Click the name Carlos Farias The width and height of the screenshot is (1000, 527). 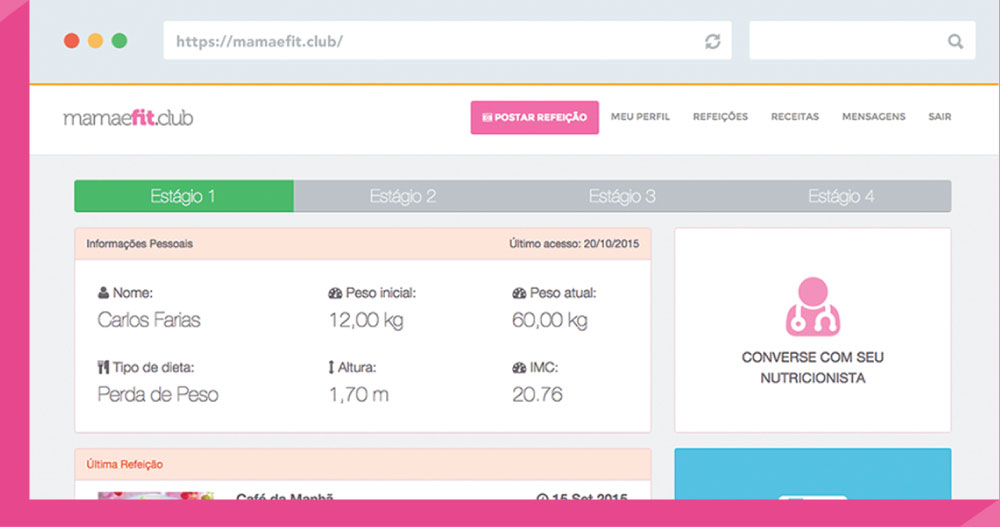click(x=149, y=320)
